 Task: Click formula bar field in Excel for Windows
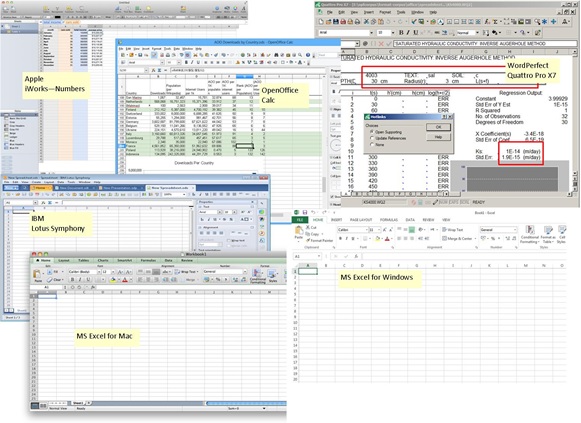pyautogui.click(x=465, y=256)
